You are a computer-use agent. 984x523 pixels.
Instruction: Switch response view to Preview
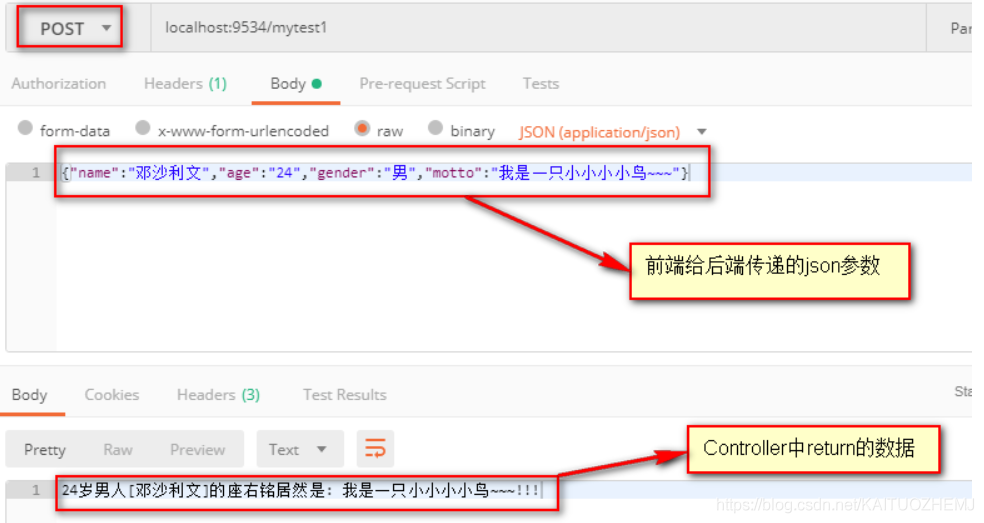(x=197, y=450)
